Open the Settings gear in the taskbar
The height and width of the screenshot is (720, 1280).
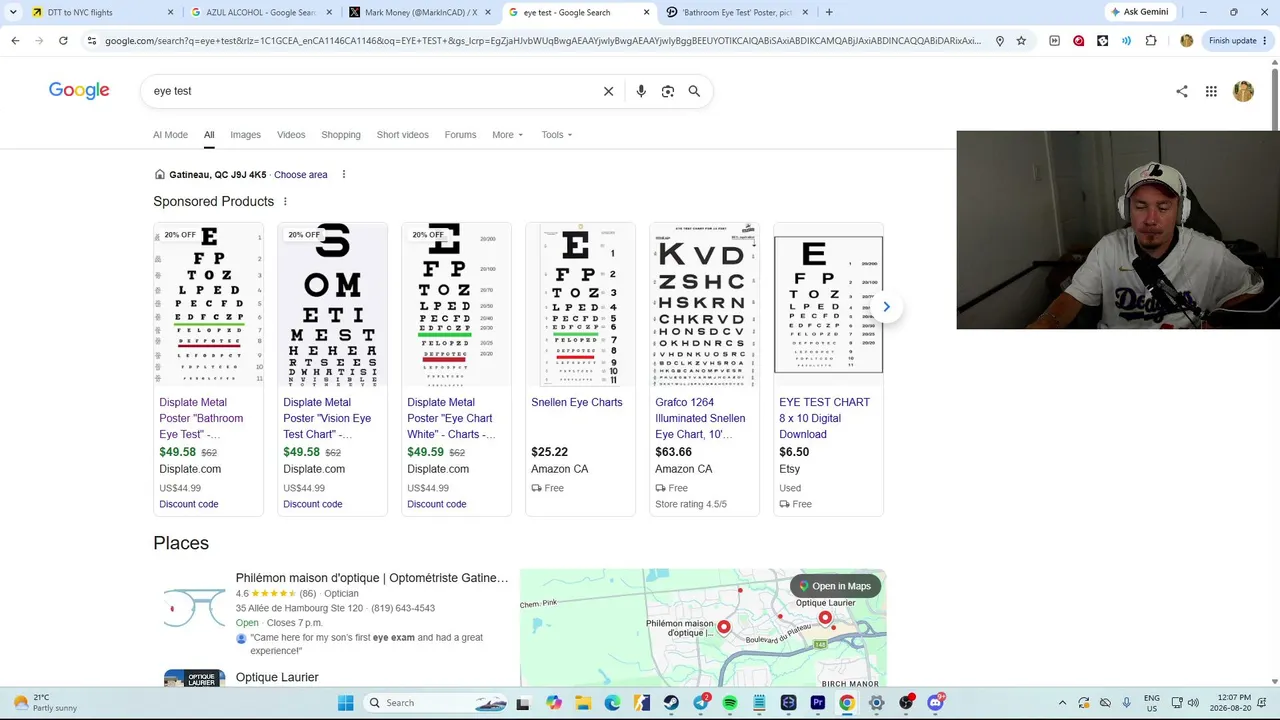coord(877,703)
